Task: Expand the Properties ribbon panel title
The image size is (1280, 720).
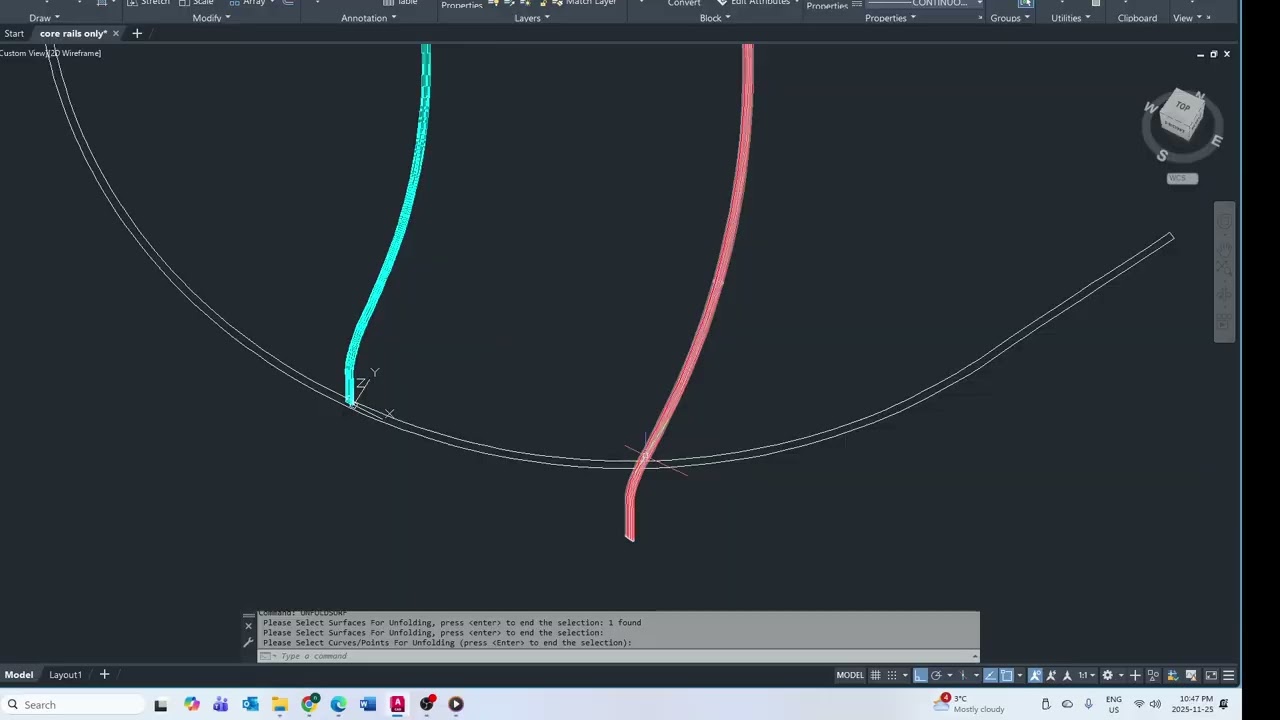Action: pos(890,18)
